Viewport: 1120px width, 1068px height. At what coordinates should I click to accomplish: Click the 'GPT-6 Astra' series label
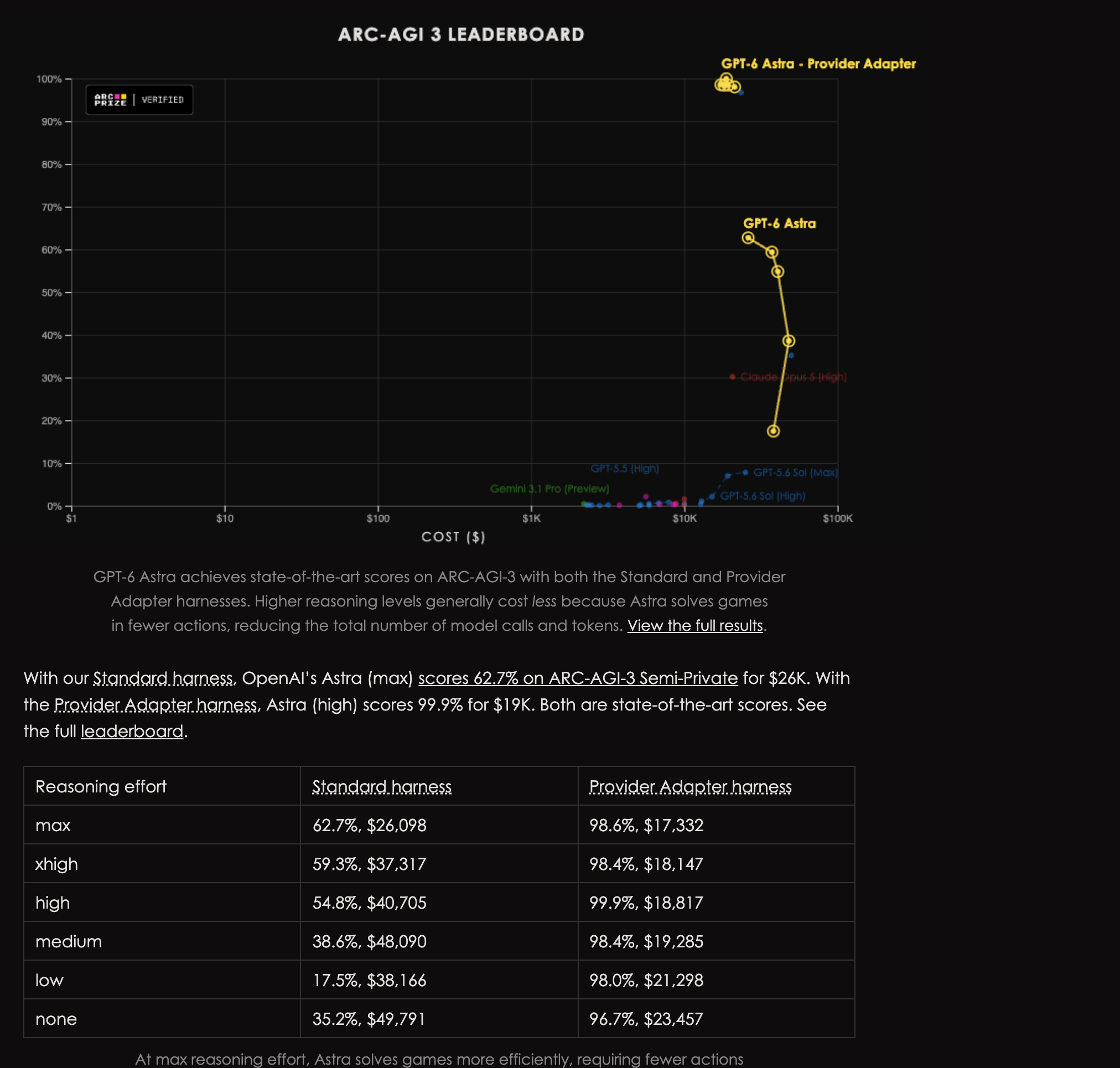779,223
